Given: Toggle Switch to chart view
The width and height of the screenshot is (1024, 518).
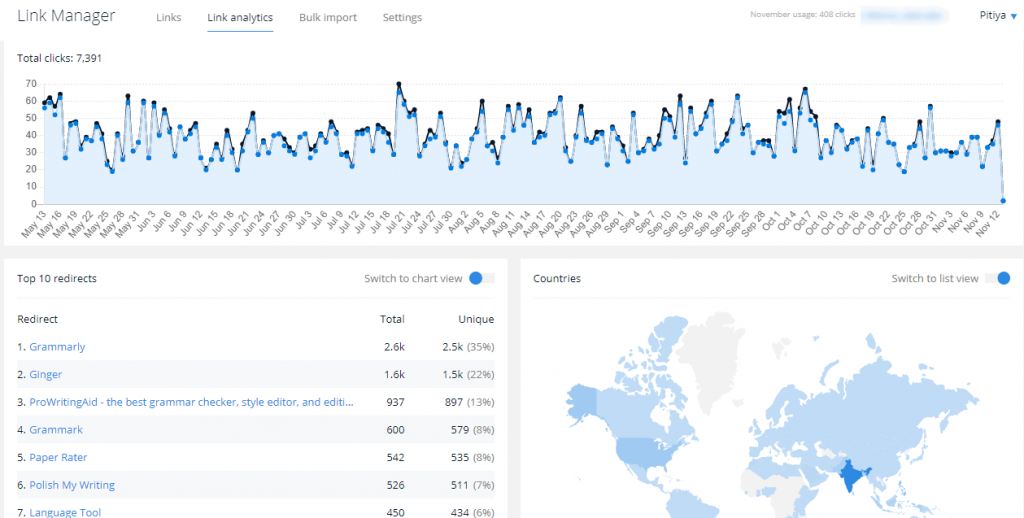Looking at the screenshot, I should 482,278.
